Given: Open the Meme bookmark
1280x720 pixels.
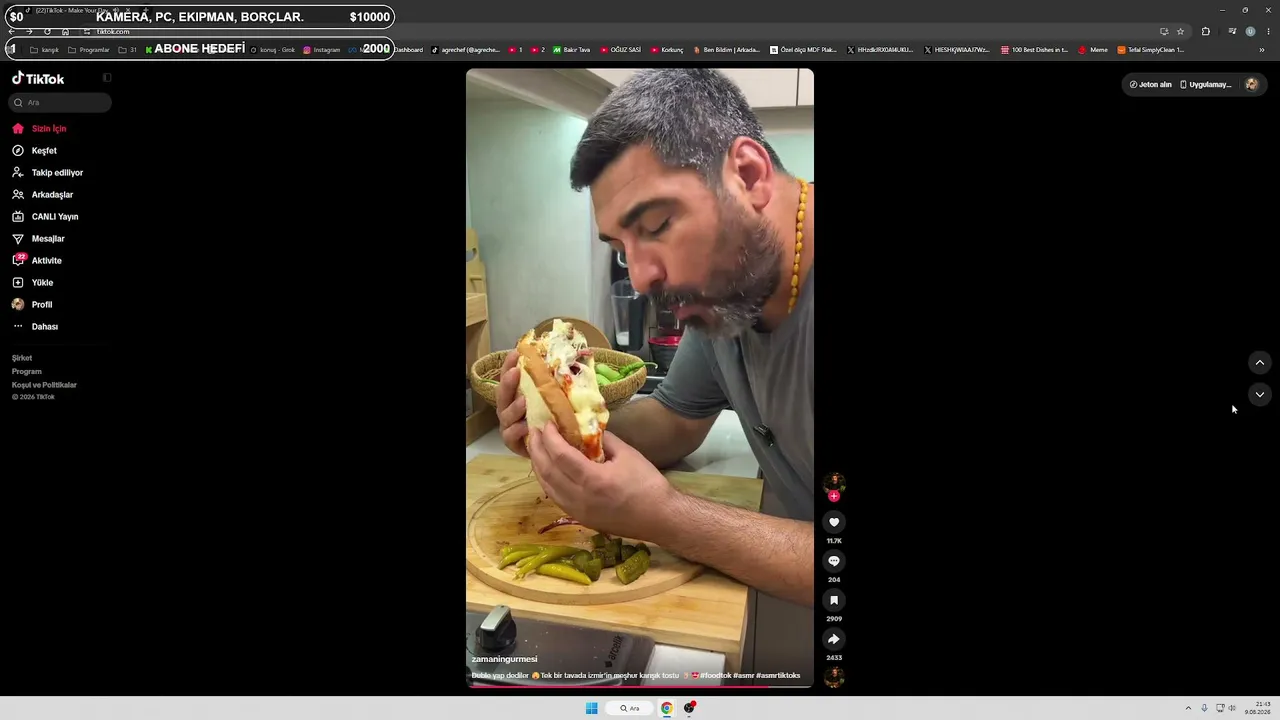Looking at the screenshot, I should click(x=1093, y=50).
